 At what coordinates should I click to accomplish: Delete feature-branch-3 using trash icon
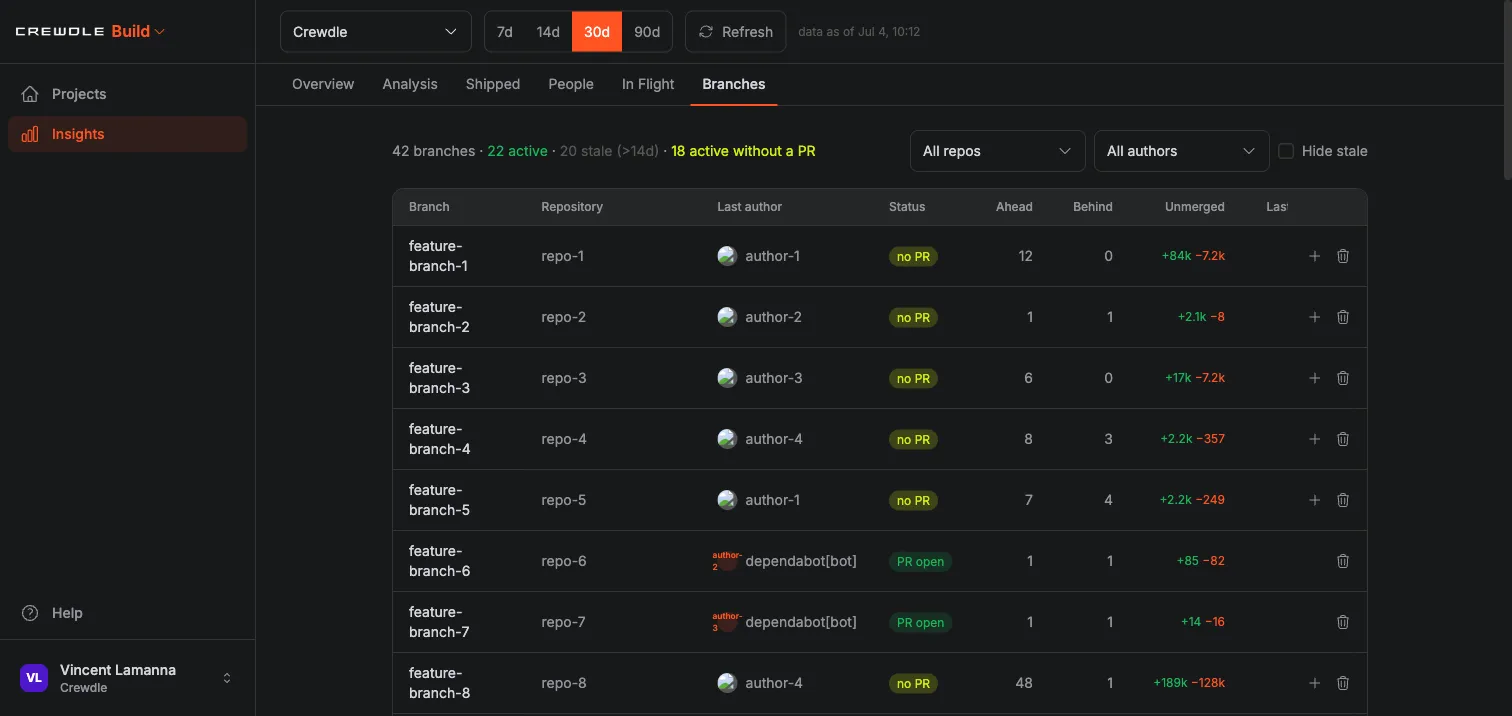(1343, 378)
